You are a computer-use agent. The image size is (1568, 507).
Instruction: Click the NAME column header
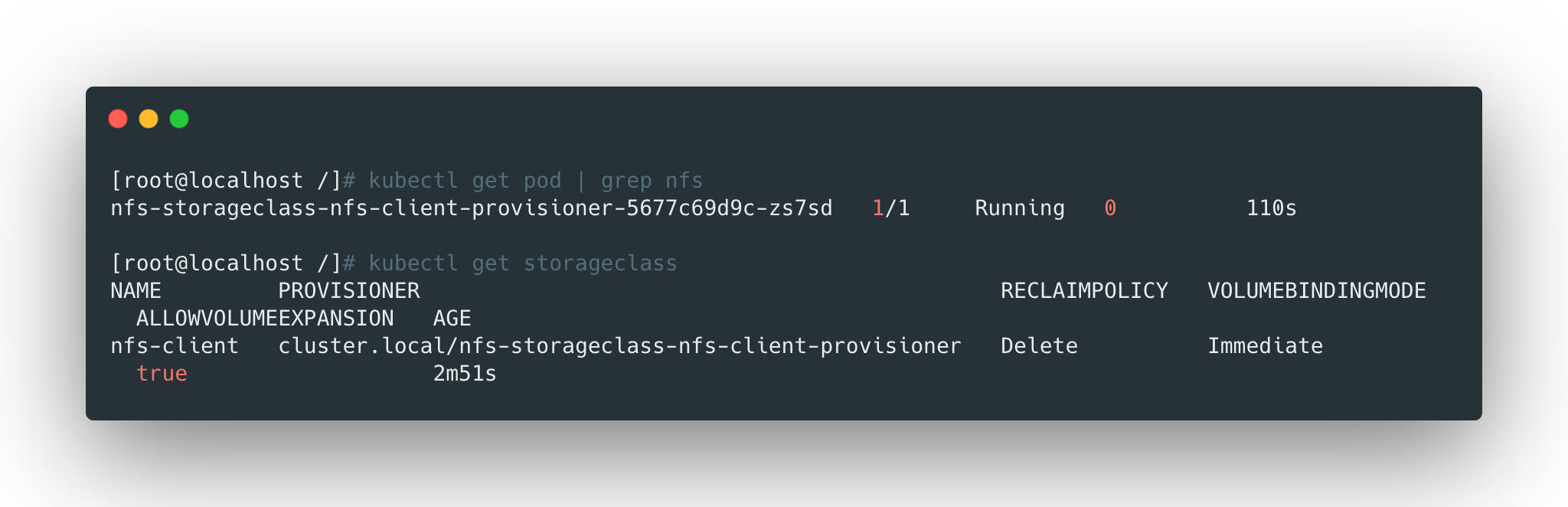click(x=136, y=291)
